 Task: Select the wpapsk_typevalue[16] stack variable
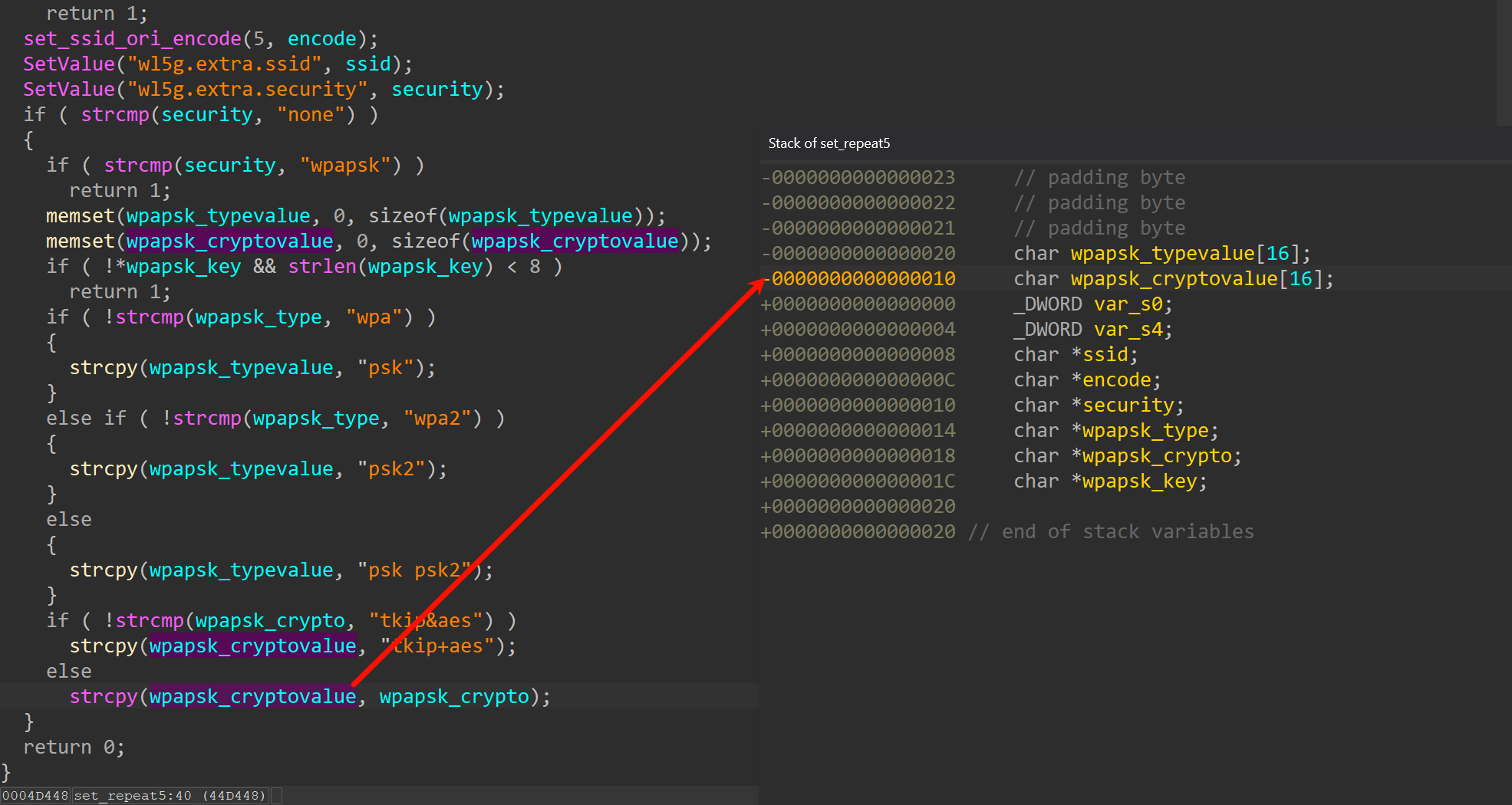[1162, 253]
